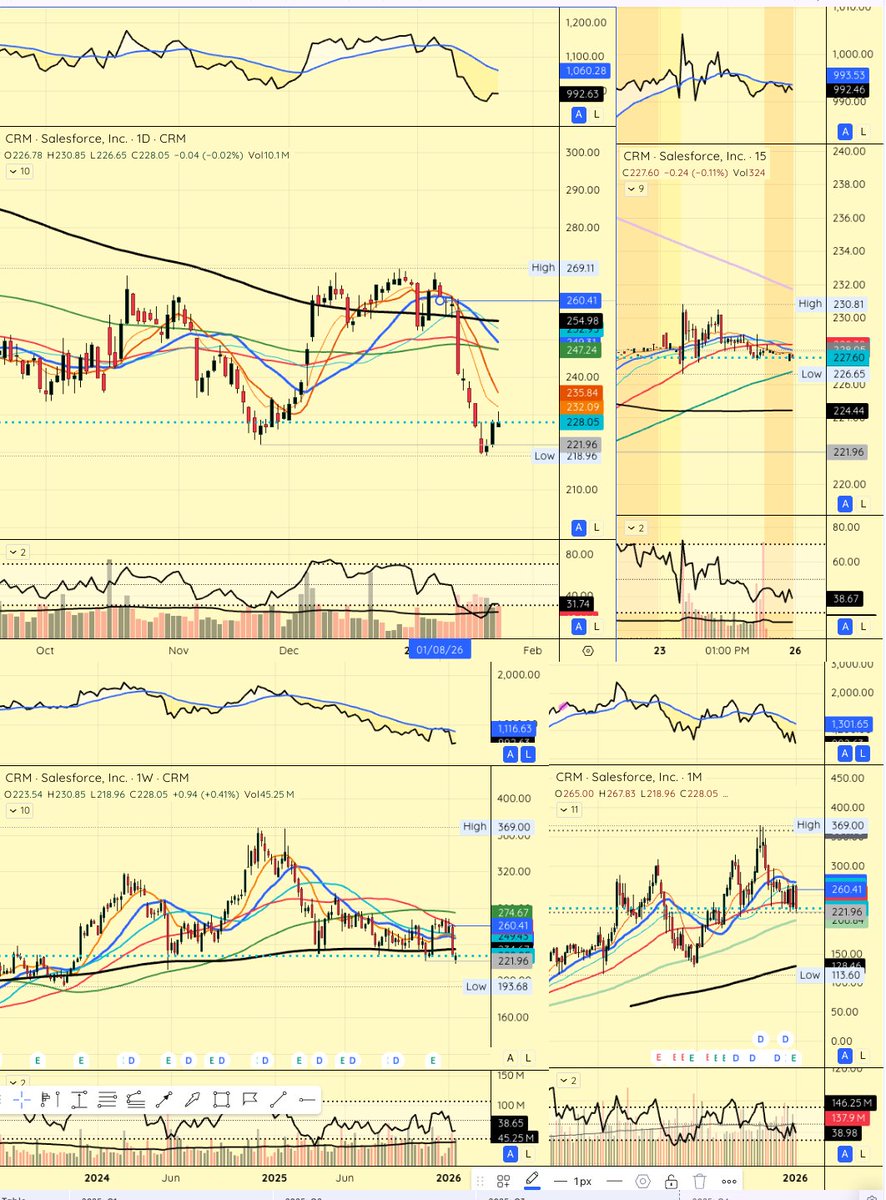Click the 1,060.28 value label in top-left pane
The height and width of the screenshot is (1200, 886).
tap(585, 70)
